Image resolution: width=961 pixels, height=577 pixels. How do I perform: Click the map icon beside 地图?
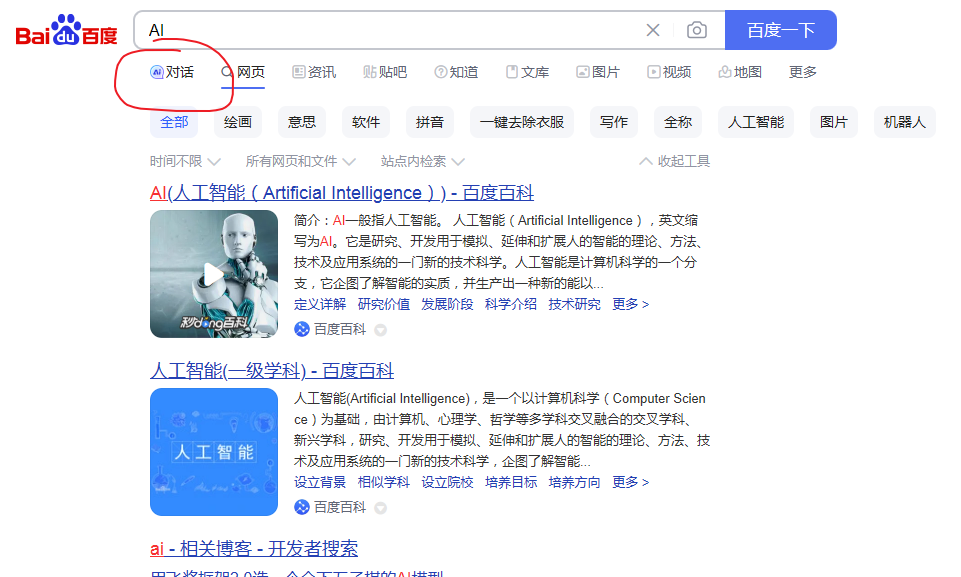pos(725,72)
